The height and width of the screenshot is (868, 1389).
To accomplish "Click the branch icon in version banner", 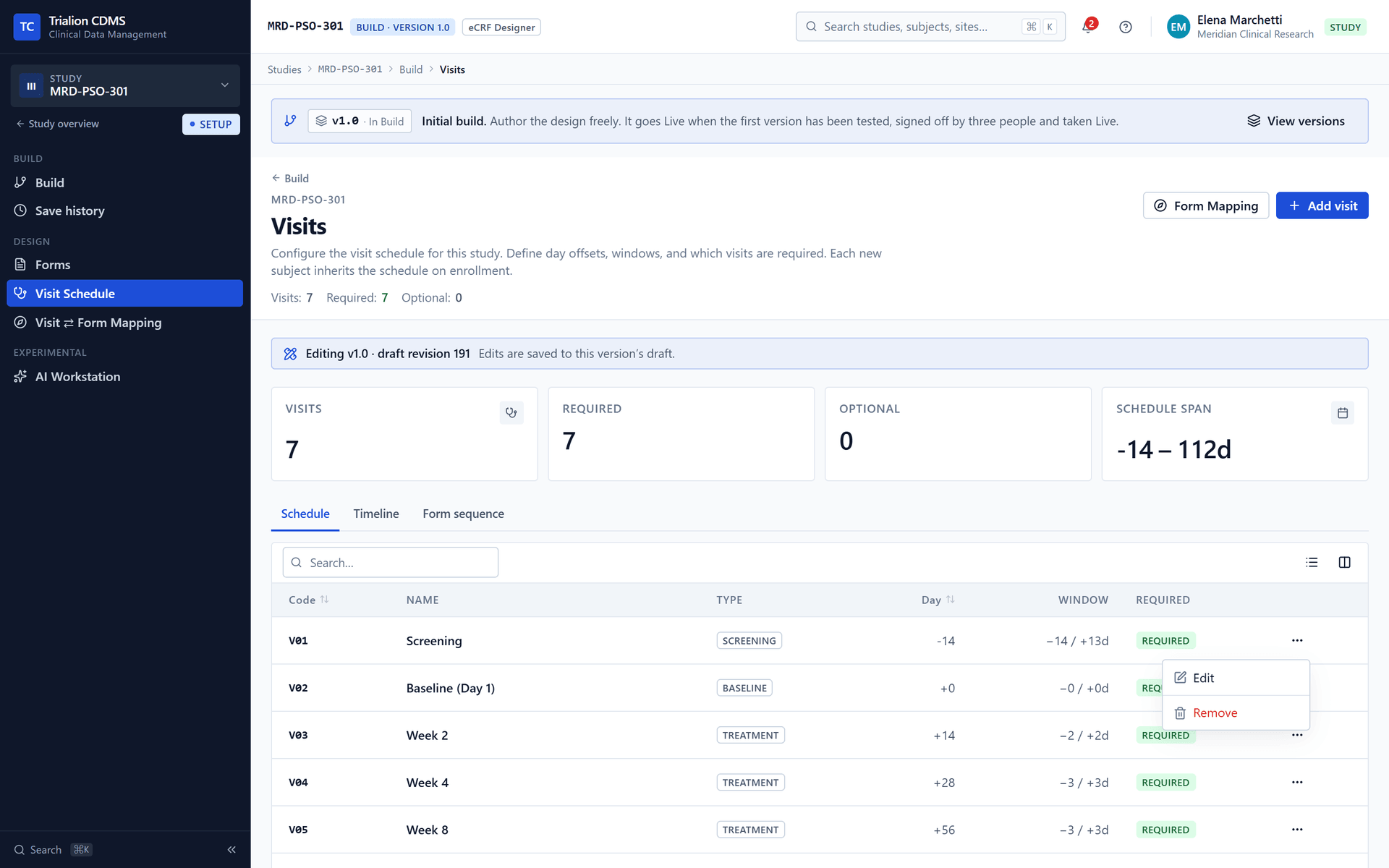I will point(290,121).
